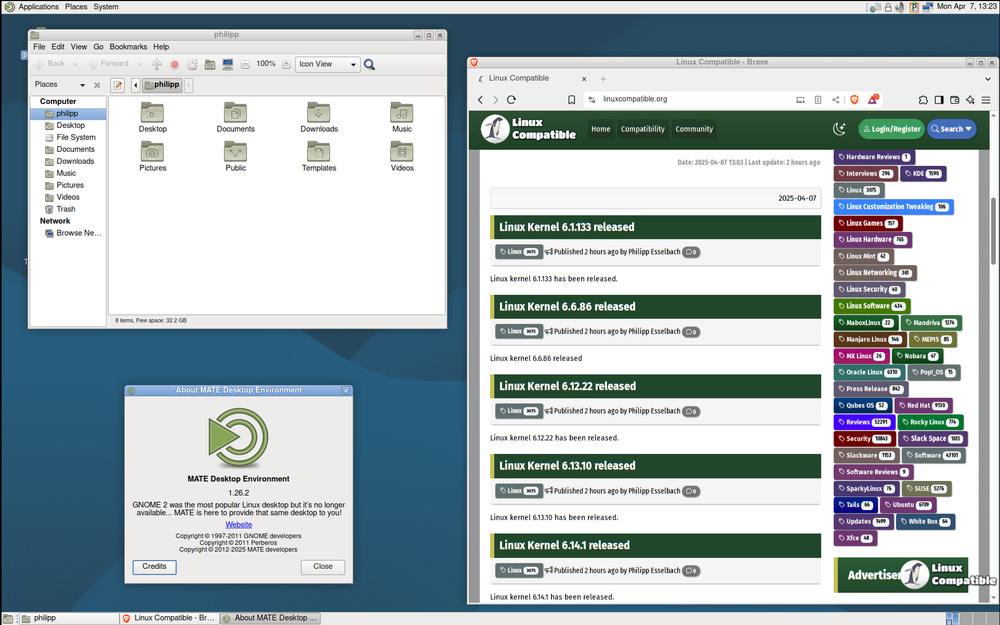Open the Website link in About dialog
1000x625 pixels.
pos(238,524)
